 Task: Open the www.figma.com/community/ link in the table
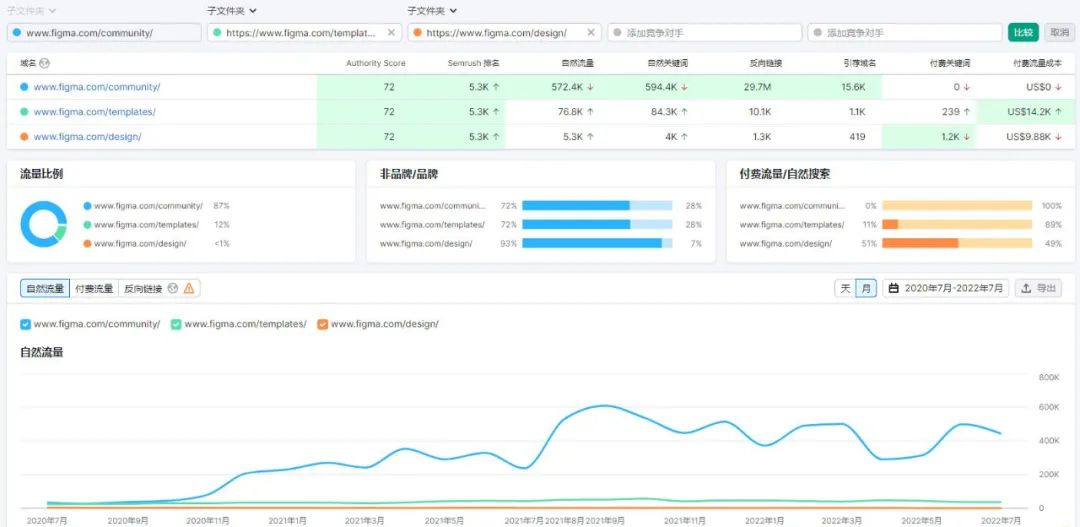pos(97,87)
